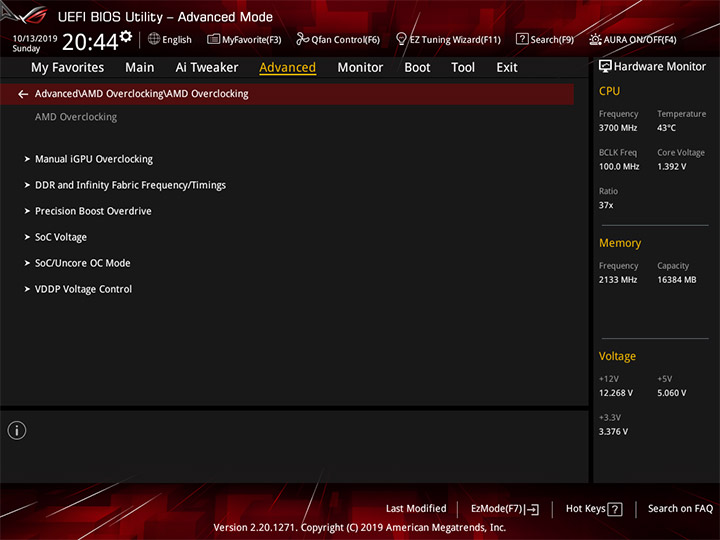Switch to EzMode(F7) label
The image size is (720, 540).
[497, 509]
